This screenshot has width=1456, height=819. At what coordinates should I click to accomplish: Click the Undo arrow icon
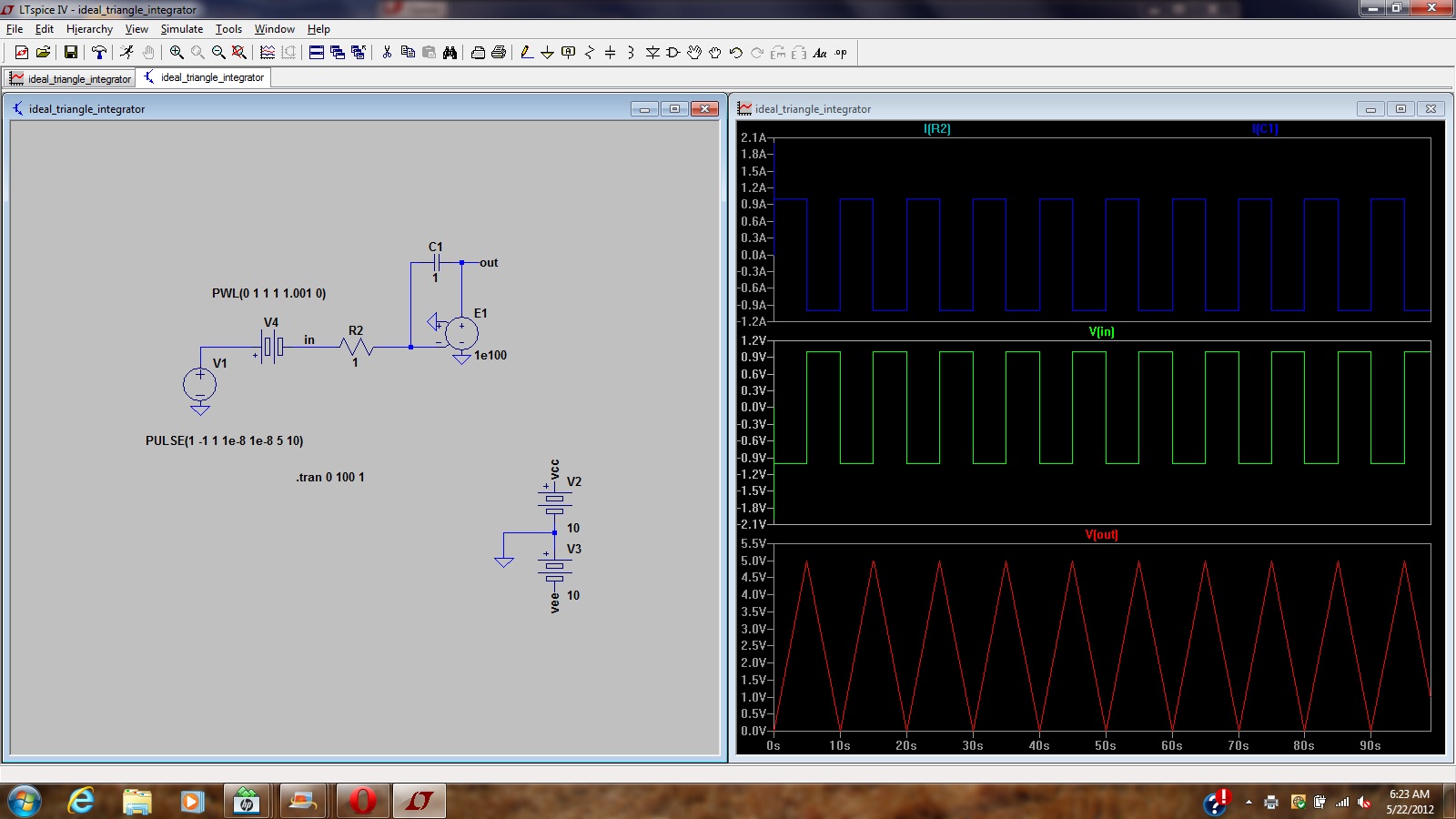[x=736, y=53]
